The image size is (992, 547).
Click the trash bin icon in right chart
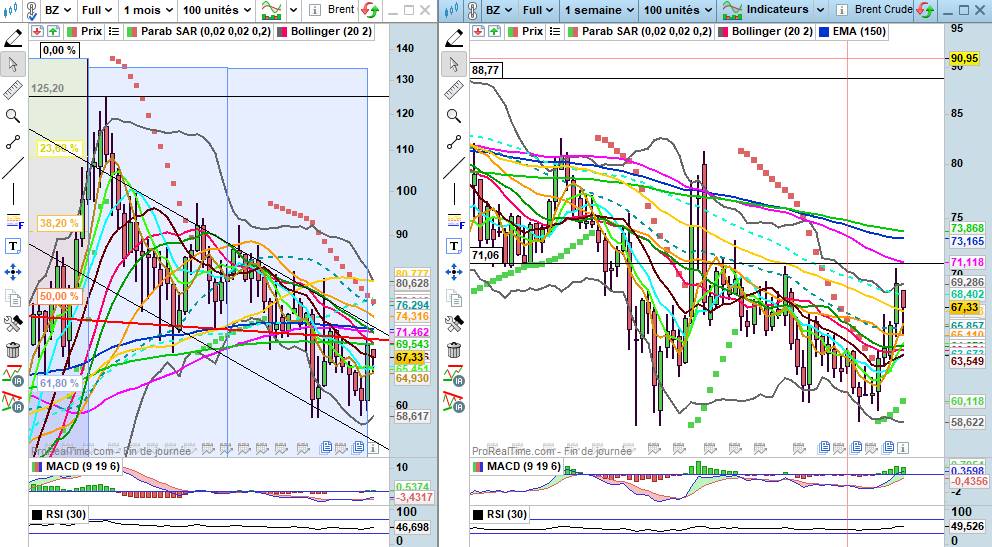click(454, 350)
